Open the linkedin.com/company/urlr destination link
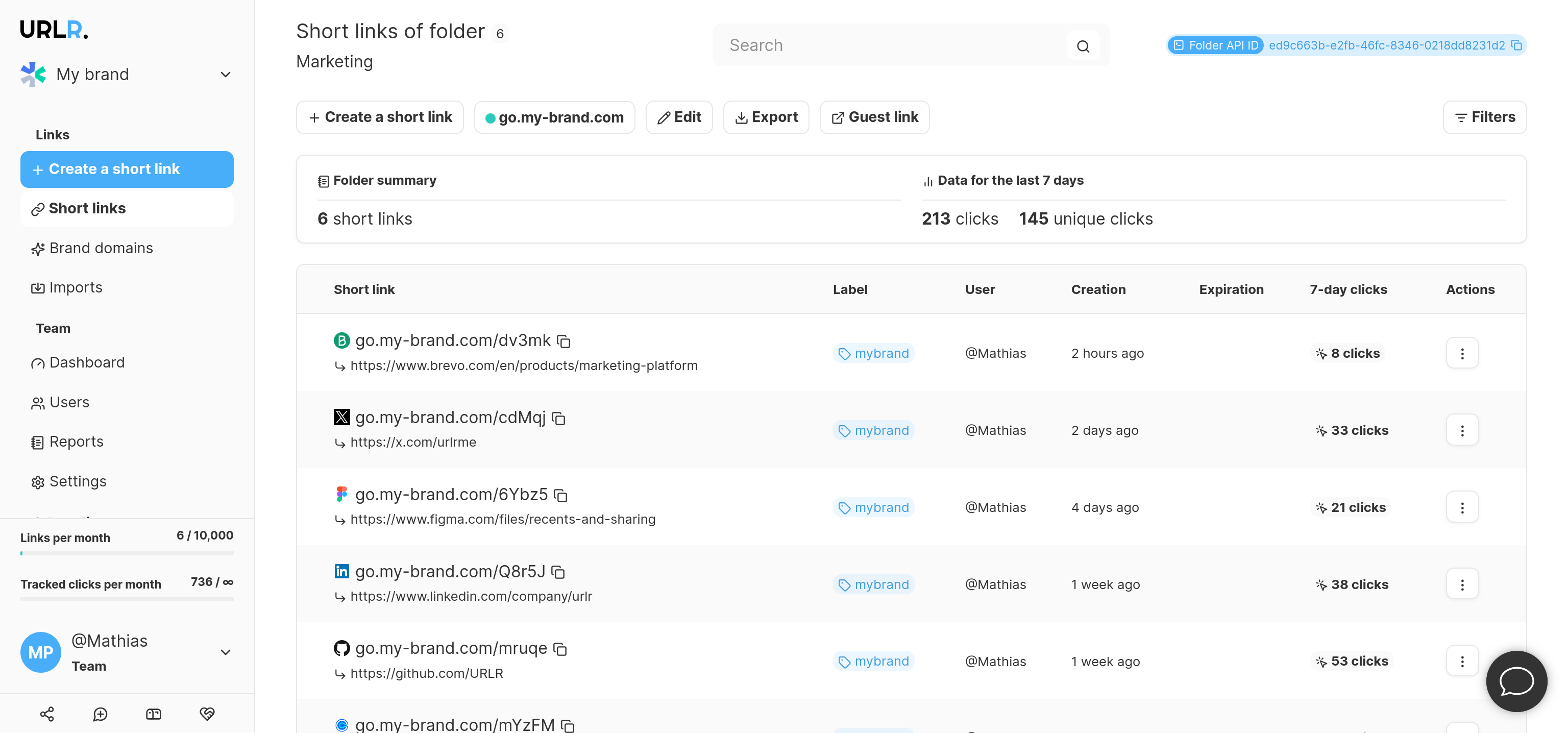The image size is (1568, 733). click(471, 597)
